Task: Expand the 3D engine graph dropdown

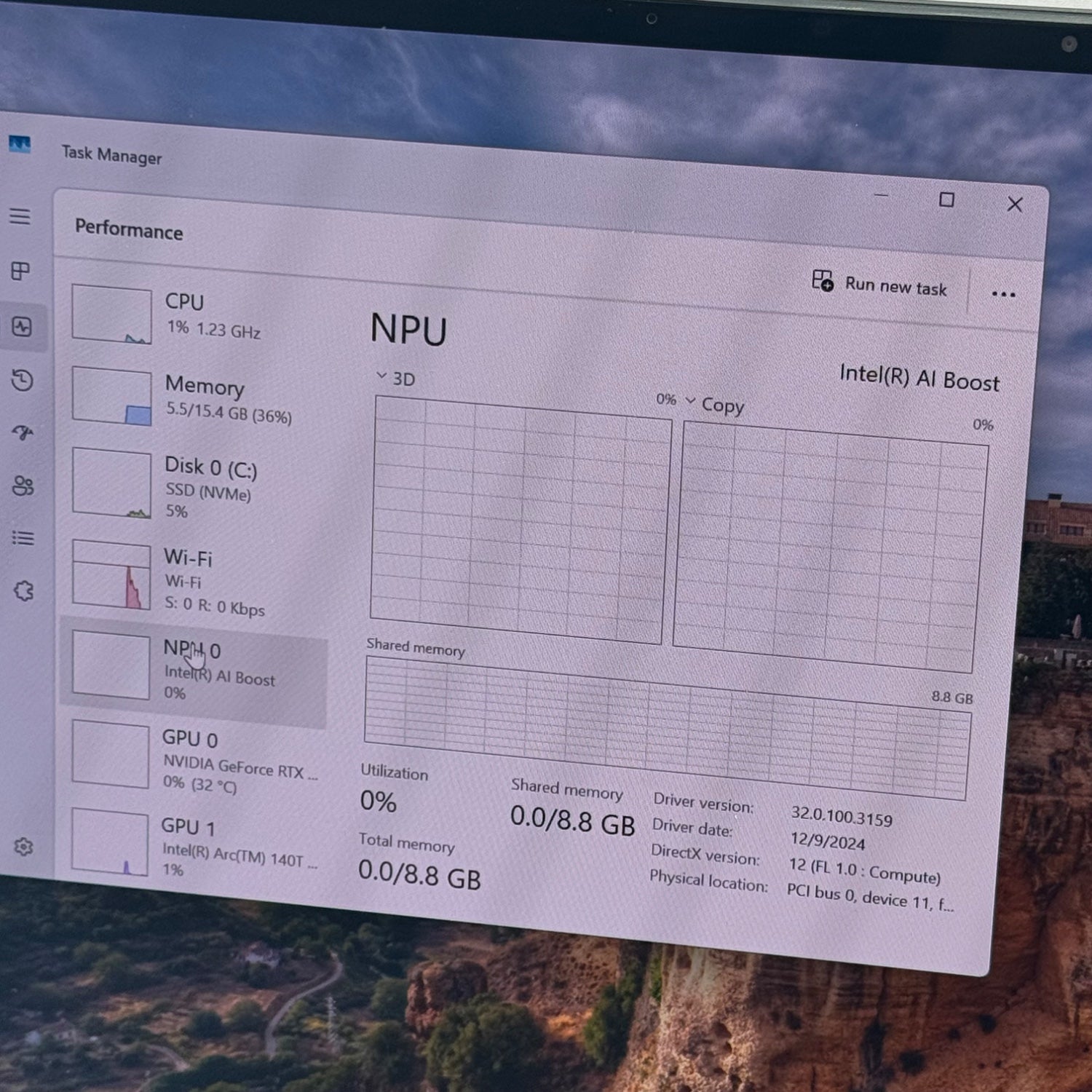Action: (x=395, y=379)
